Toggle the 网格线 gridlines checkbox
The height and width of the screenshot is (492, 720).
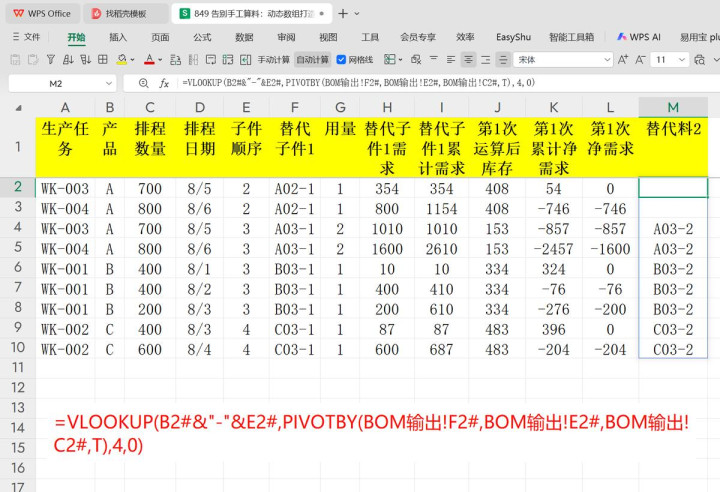pos(341,60)
